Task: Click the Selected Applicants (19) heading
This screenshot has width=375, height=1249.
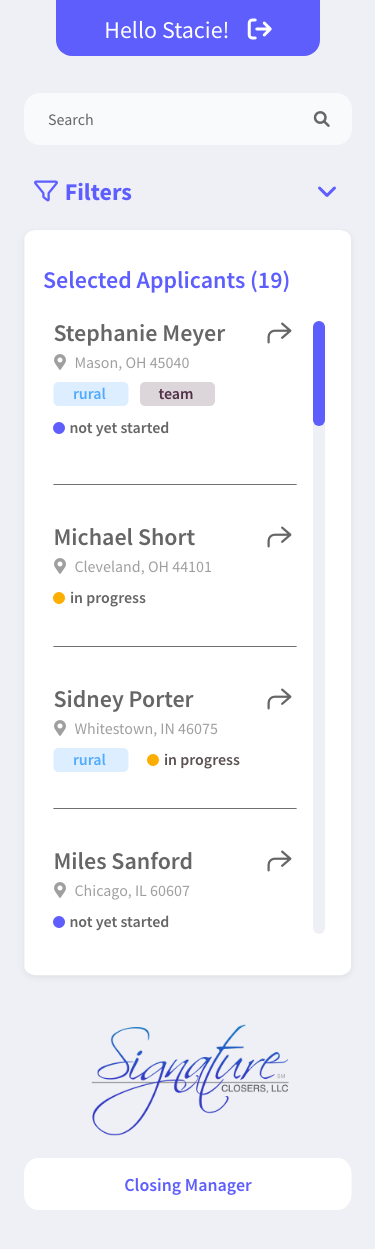Action: [x=166, y=280]
